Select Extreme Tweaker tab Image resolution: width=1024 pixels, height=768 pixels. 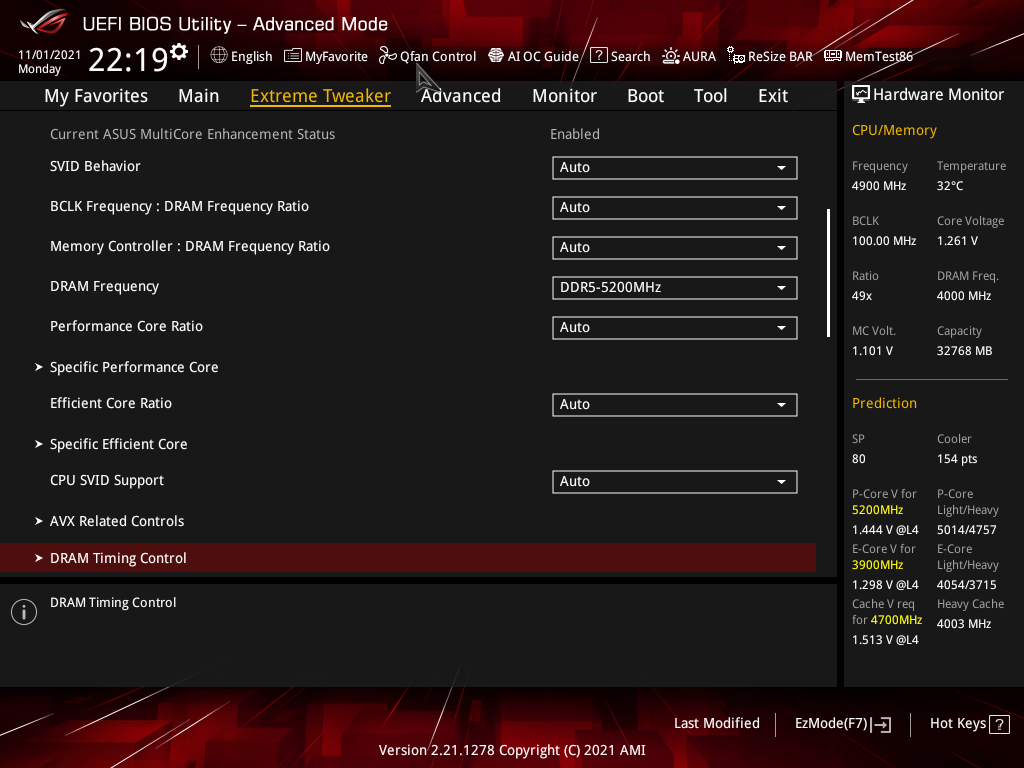tap(321, 96)
